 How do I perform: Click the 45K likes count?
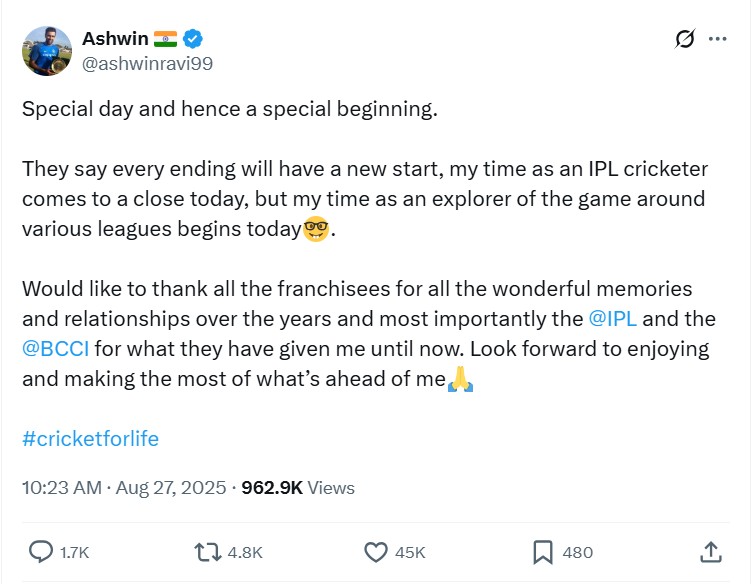click(x=411, y=552)
